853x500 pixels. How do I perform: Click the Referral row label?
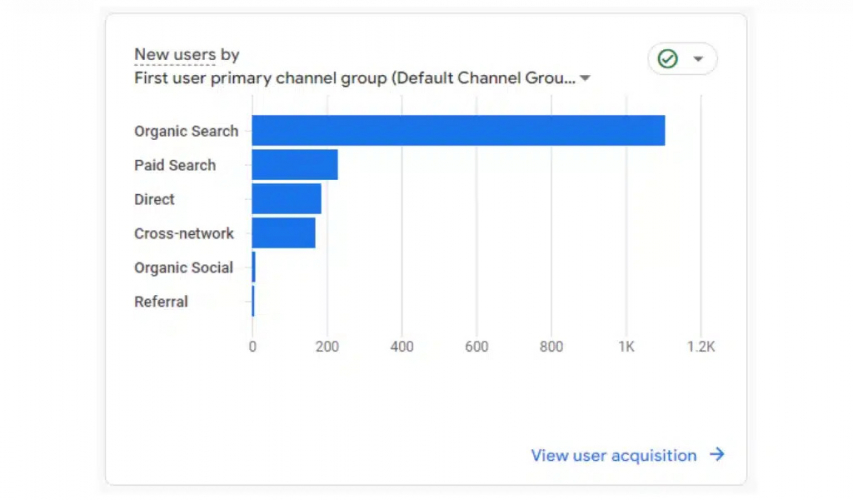point(161,301)
